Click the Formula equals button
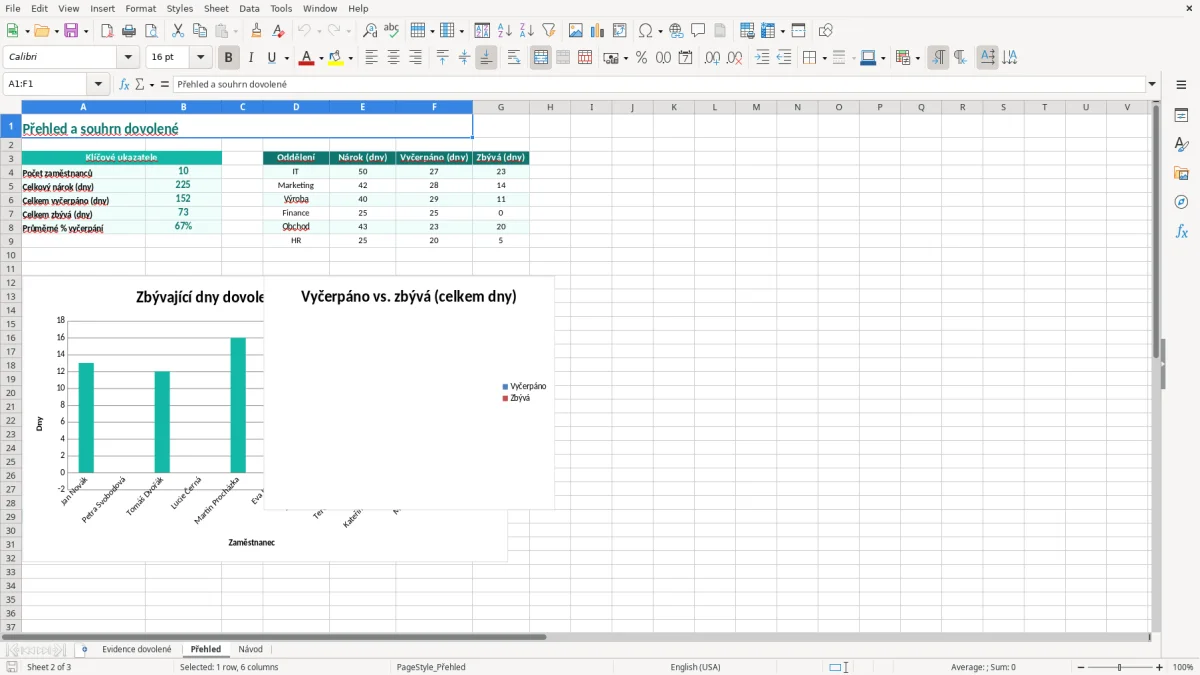The height and width of the screenshot is (675, 1200). tap(165, 85)
